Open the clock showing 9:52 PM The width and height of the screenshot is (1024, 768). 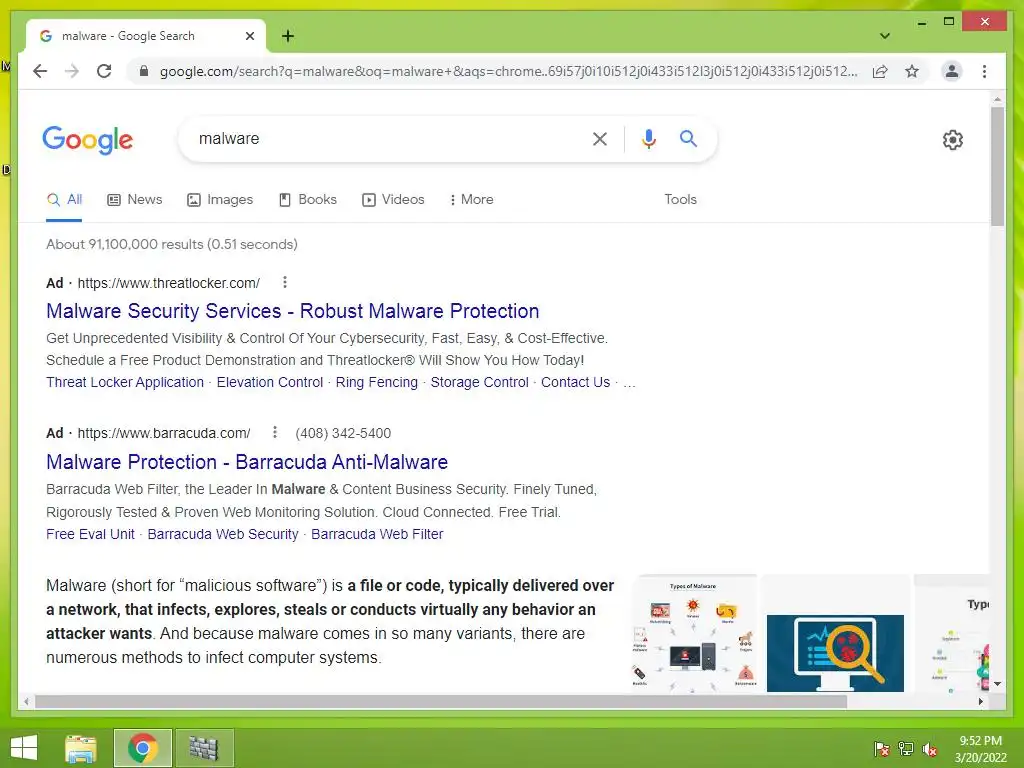[x=980, y=749]
